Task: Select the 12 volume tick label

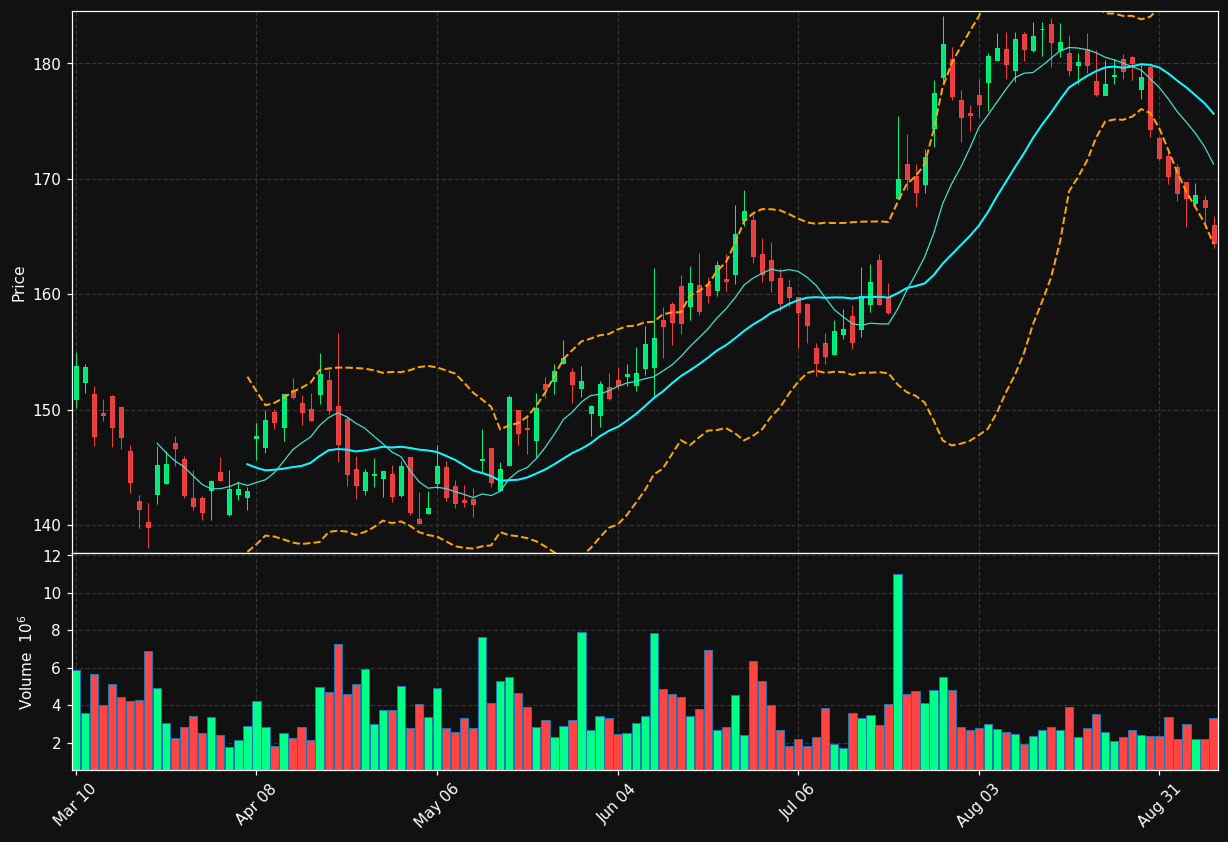Action: point(54,556)
